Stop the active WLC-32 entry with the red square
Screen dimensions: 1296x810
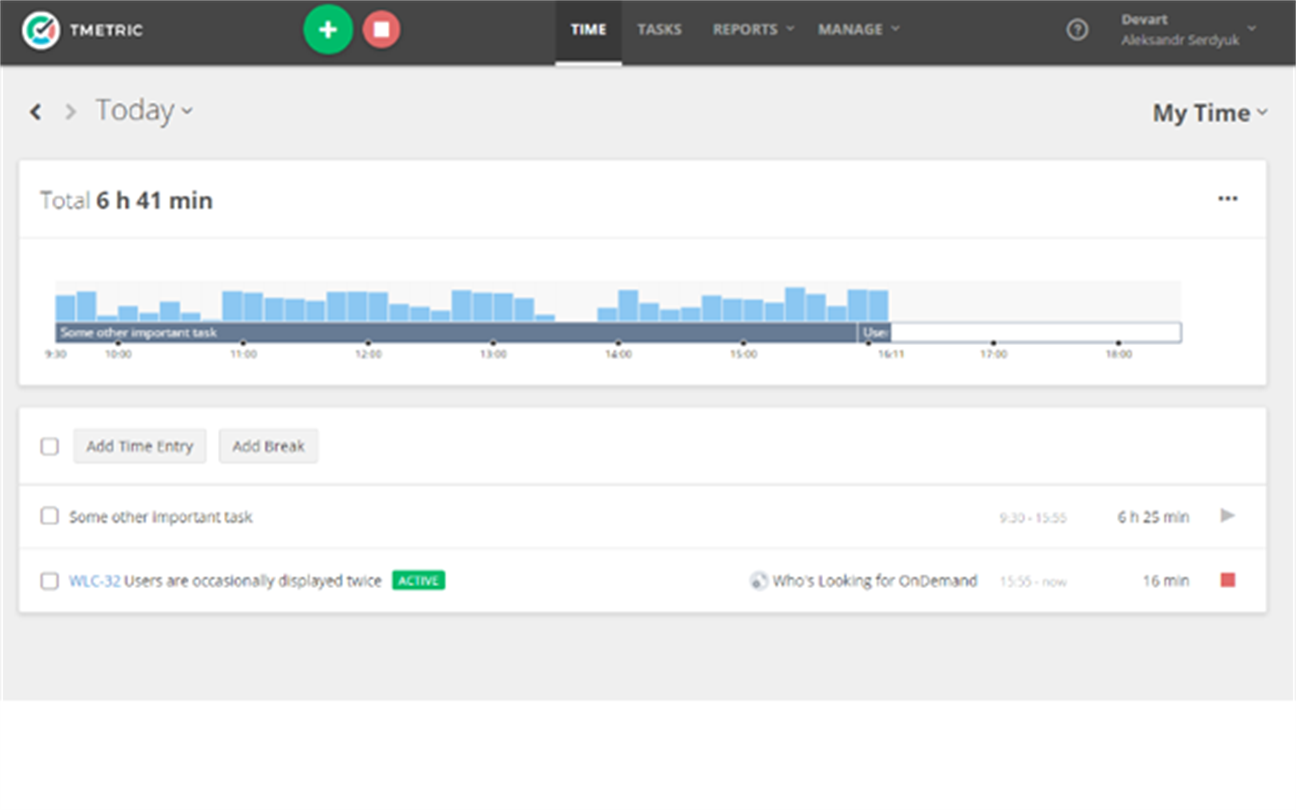[1228, 580]
